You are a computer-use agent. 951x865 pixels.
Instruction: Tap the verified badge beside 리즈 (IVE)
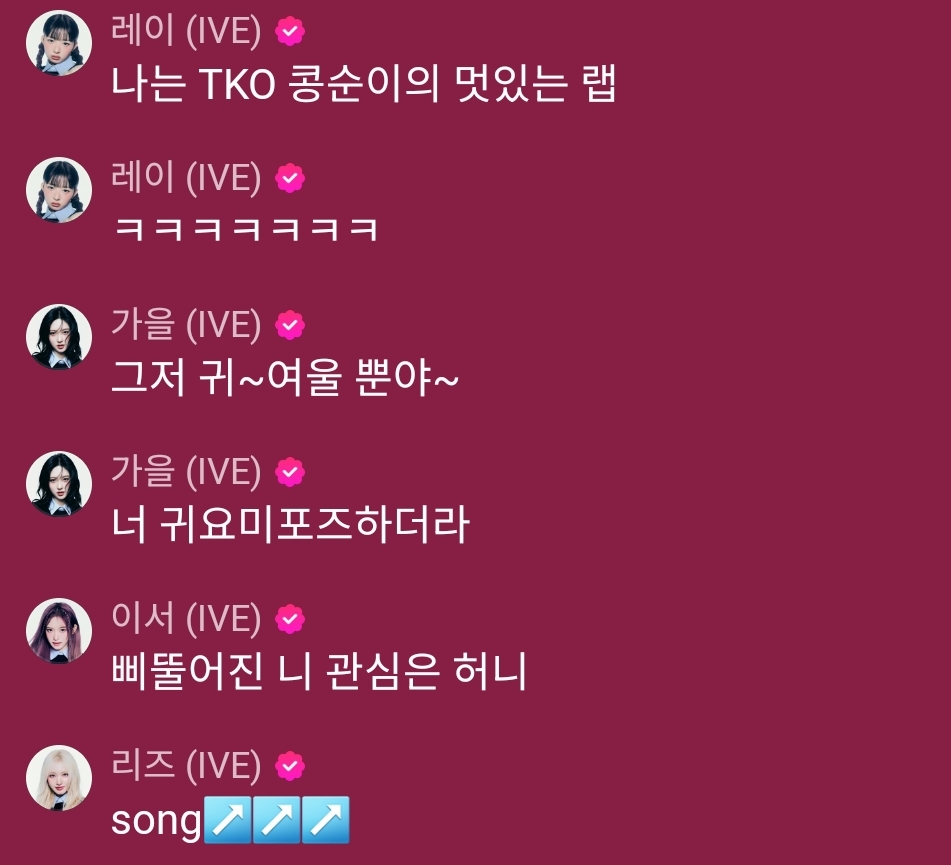pyautogui.click(x=290, y=766)
